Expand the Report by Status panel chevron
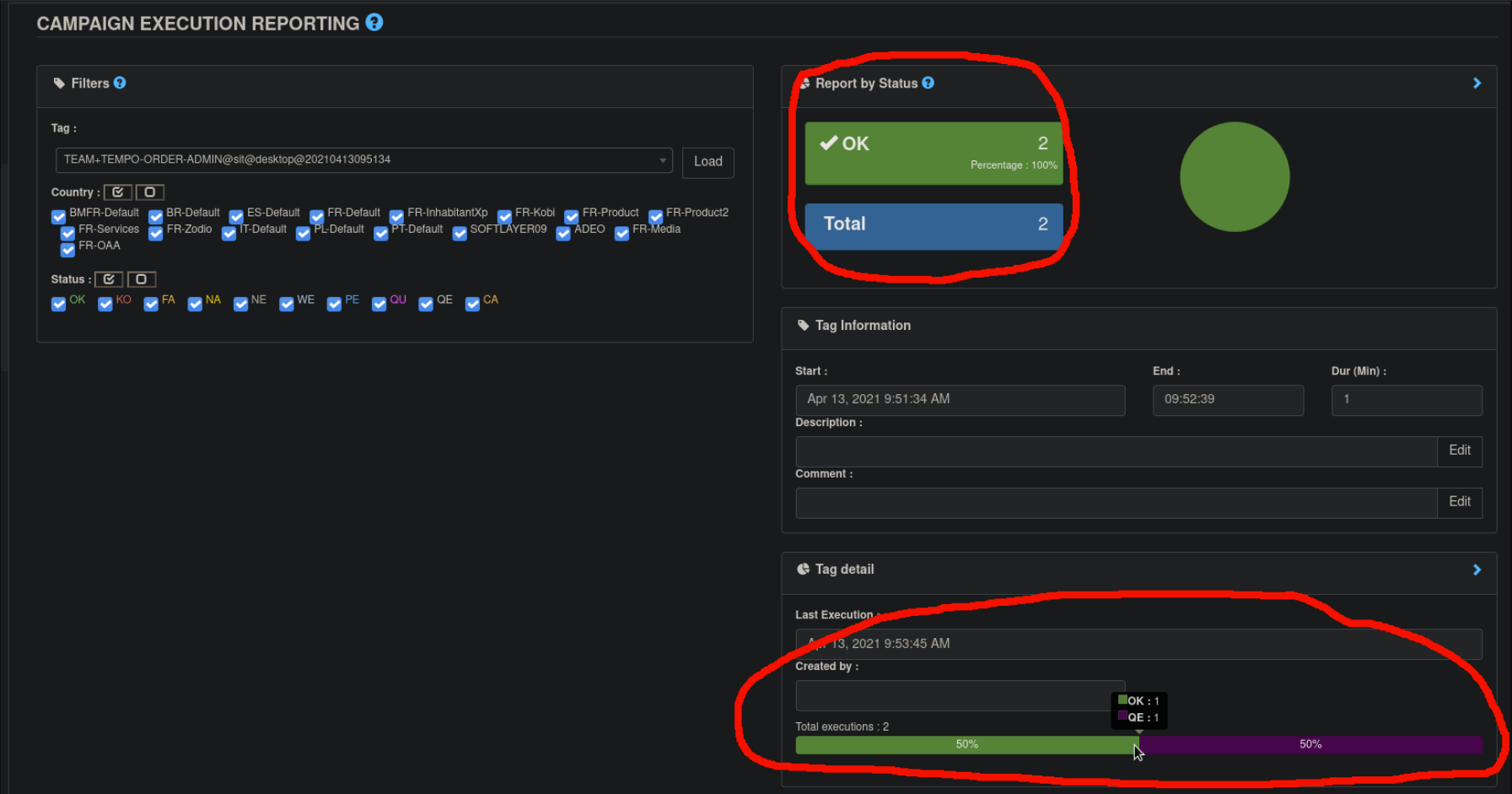 1477,83
